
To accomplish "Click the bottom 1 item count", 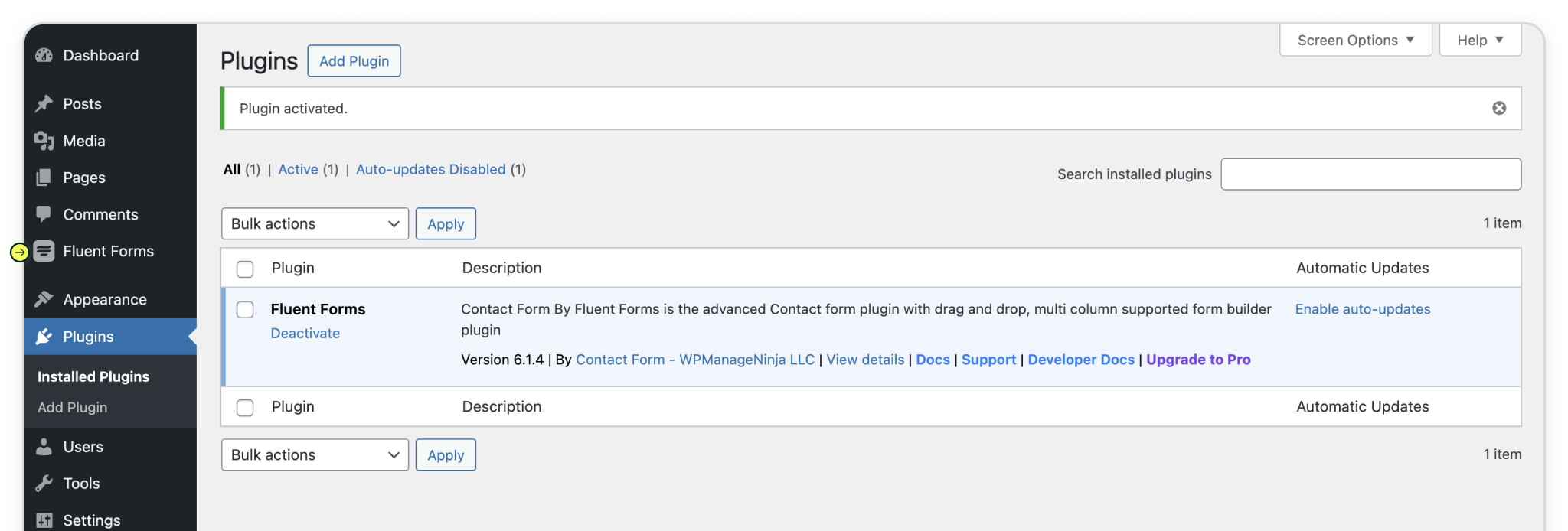I will click(x=1502, y=454).
